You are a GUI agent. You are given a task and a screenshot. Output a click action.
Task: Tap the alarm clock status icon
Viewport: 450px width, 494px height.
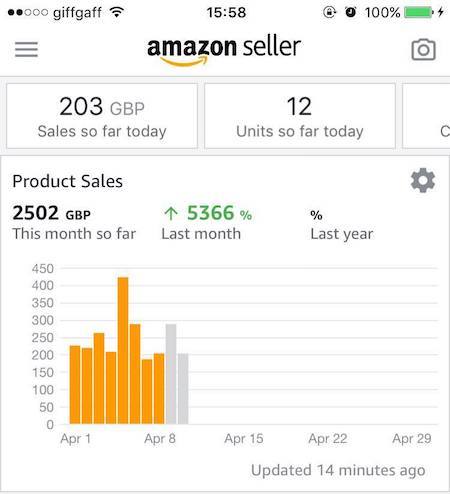tap(350, 12)
